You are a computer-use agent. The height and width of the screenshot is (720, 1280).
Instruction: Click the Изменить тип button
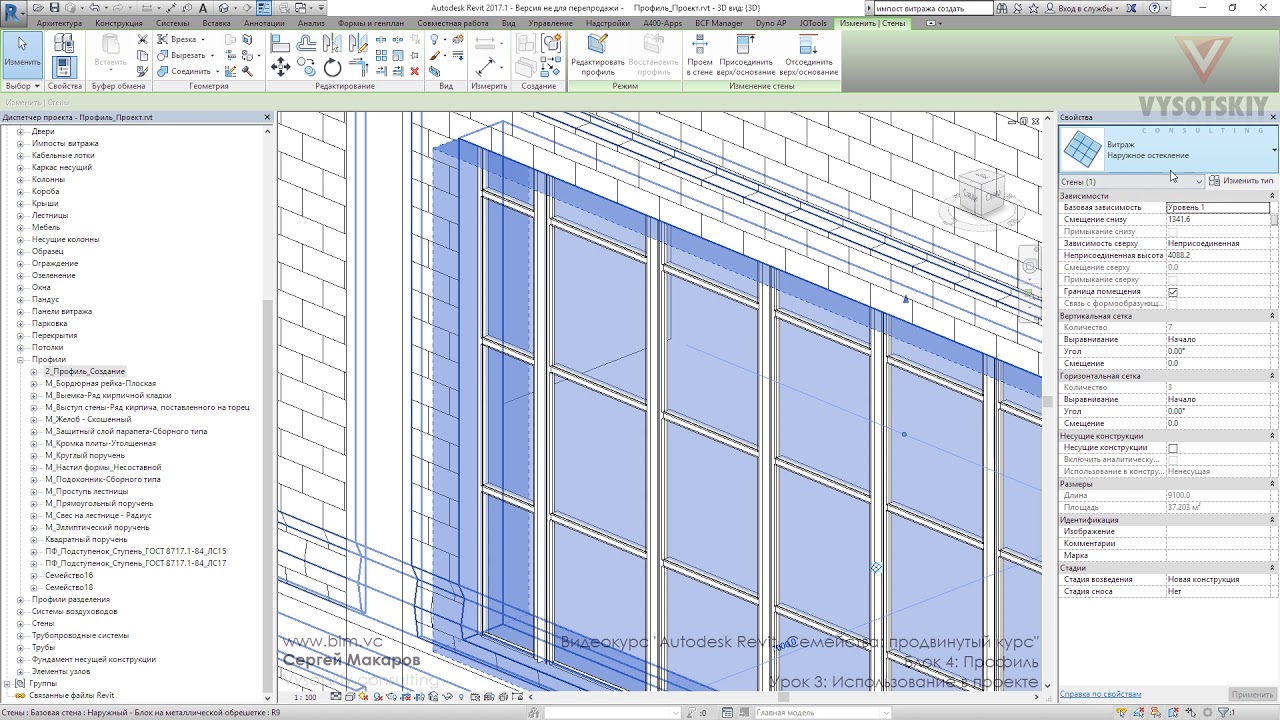tap(1242, 181)
